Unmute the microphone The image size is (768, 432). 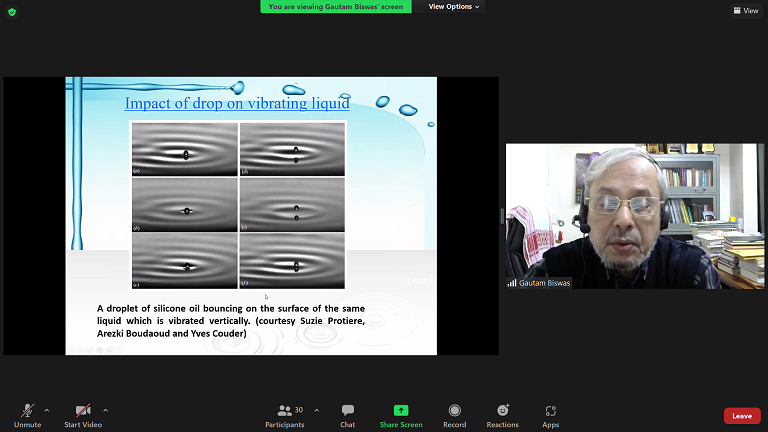(x=27, y=413)
